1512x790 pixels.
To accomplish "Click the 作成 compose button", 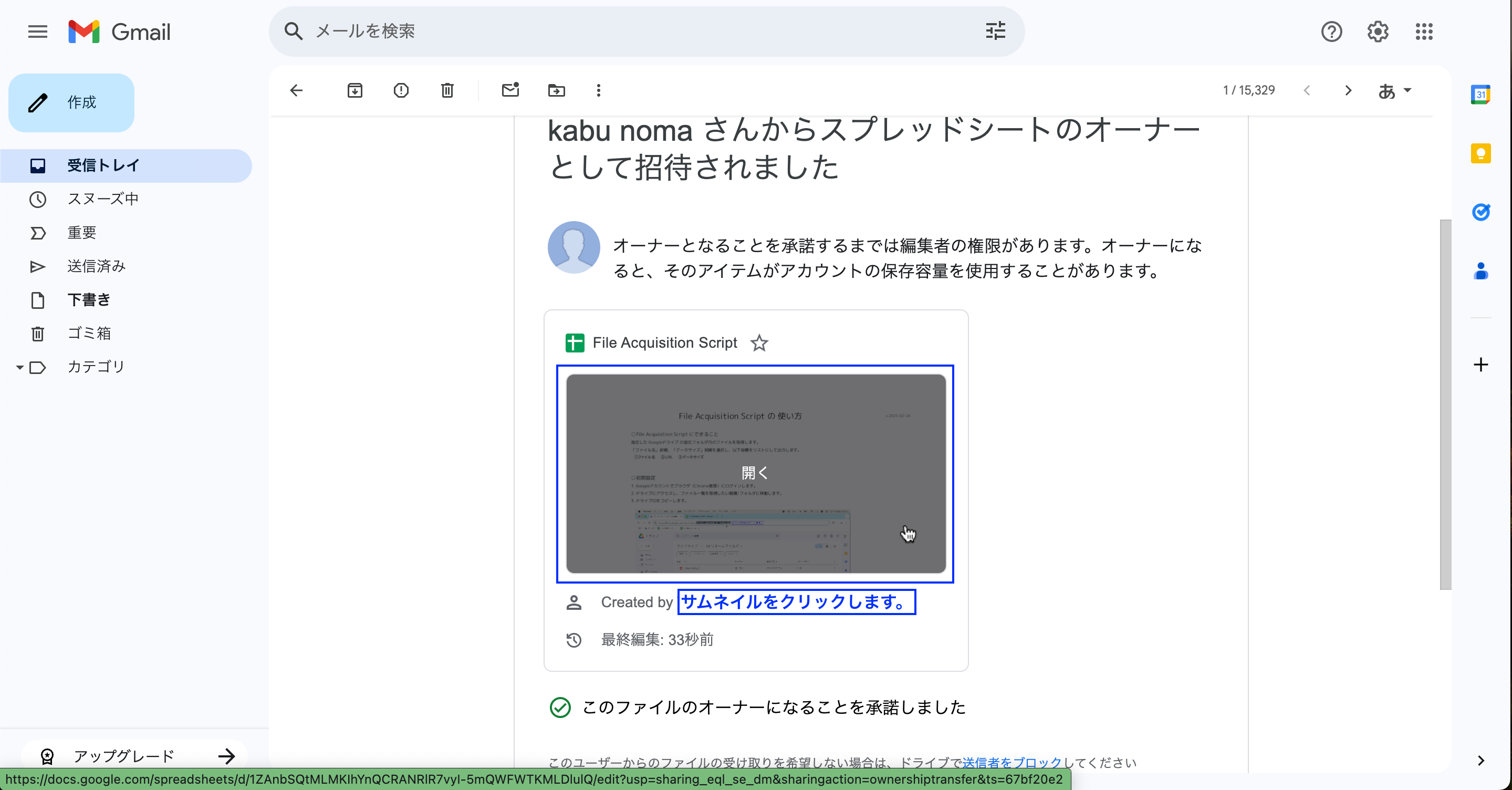I will [x=71, y=103].
